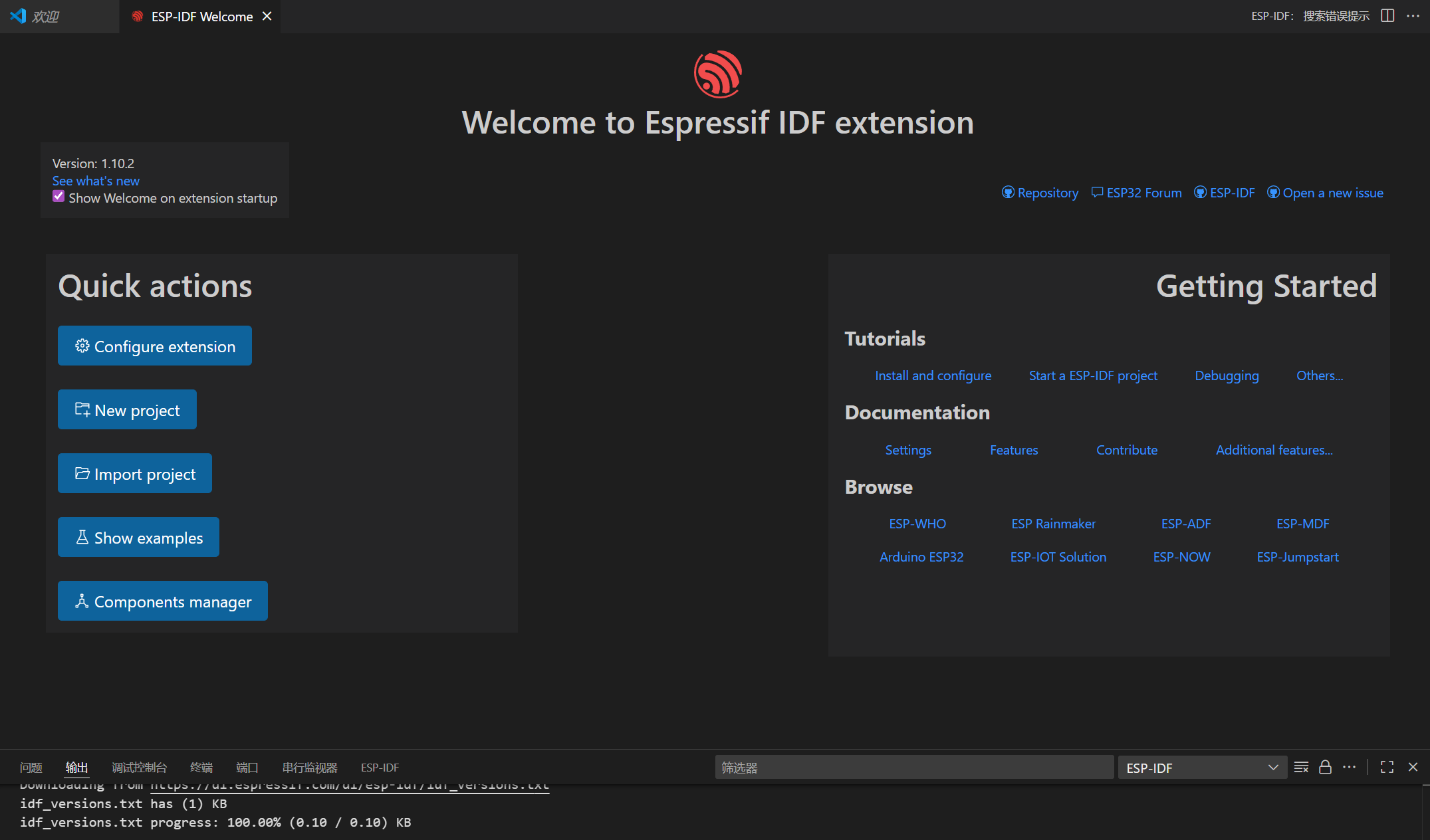Open Start a ESP-IDF project tutorial

point(1094,375)
